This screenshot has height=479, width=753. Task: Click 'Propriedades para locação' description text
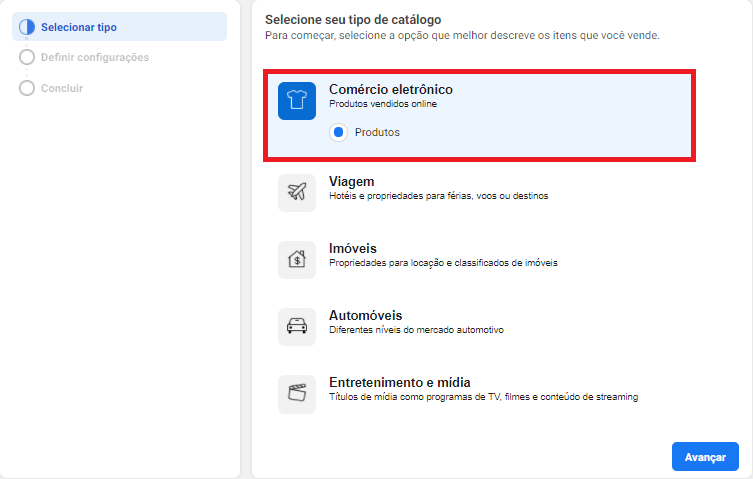point(443,263)
